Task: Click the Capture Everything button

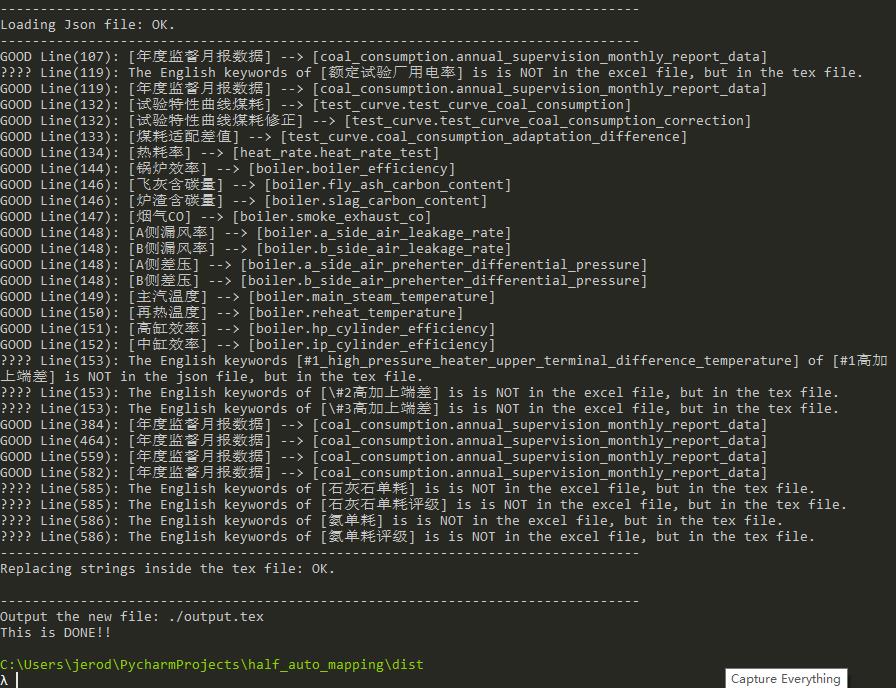Action: point(786,678)
